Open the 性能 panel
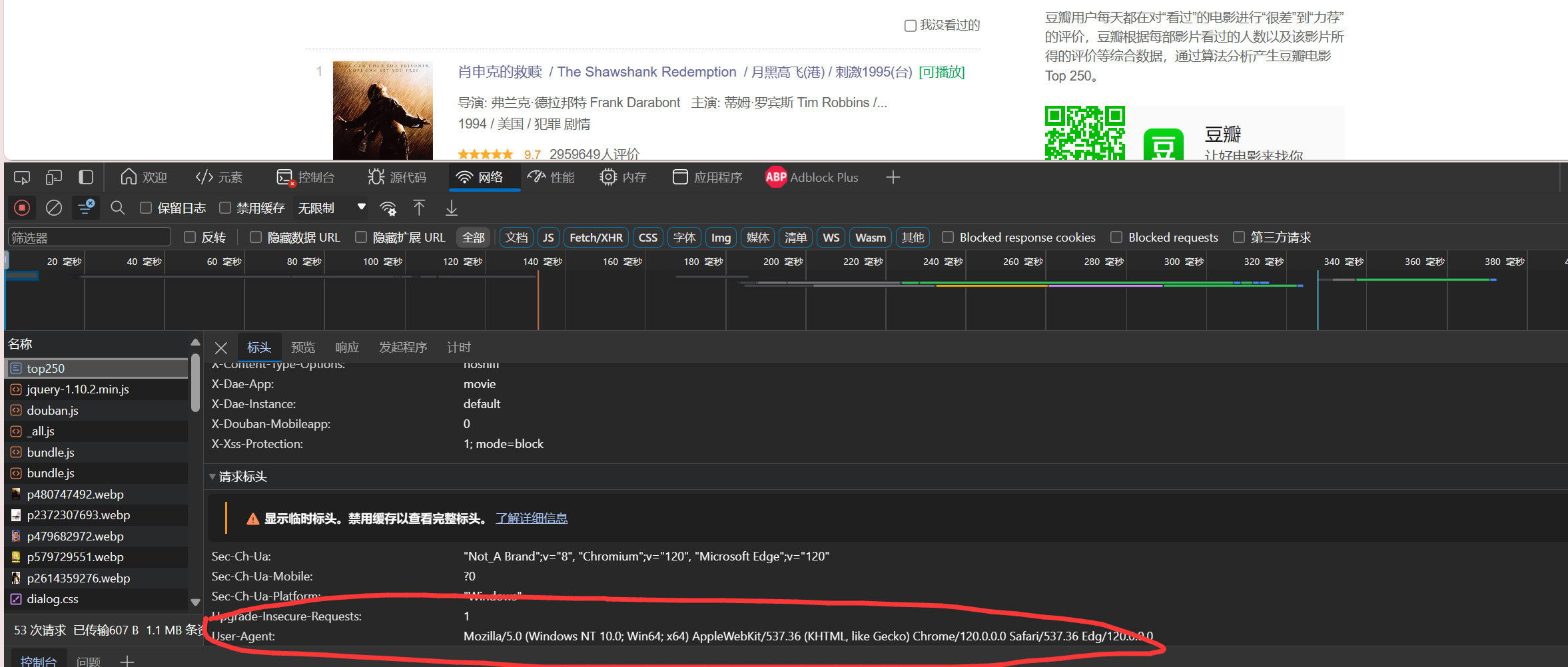 [551, 178]
